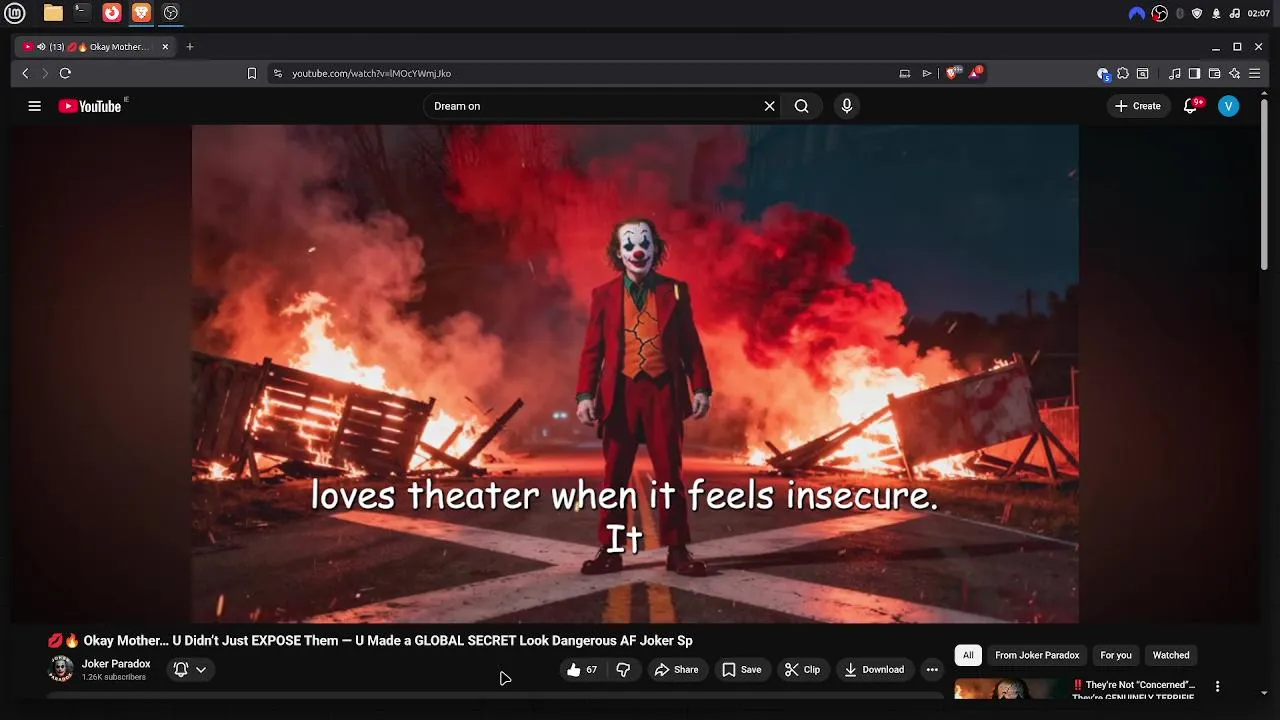This screenshot has width=1280, height=720.
Task: Reload the current page
Action: tap(65, 73)
